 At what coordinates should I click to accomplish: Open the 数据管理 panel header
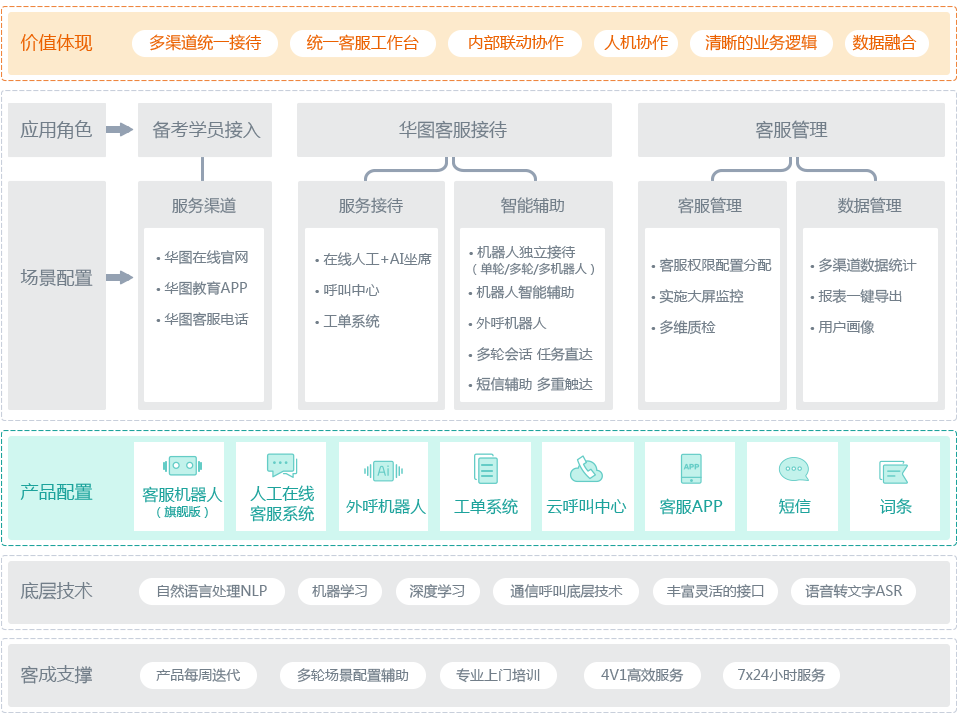[869, 206]
